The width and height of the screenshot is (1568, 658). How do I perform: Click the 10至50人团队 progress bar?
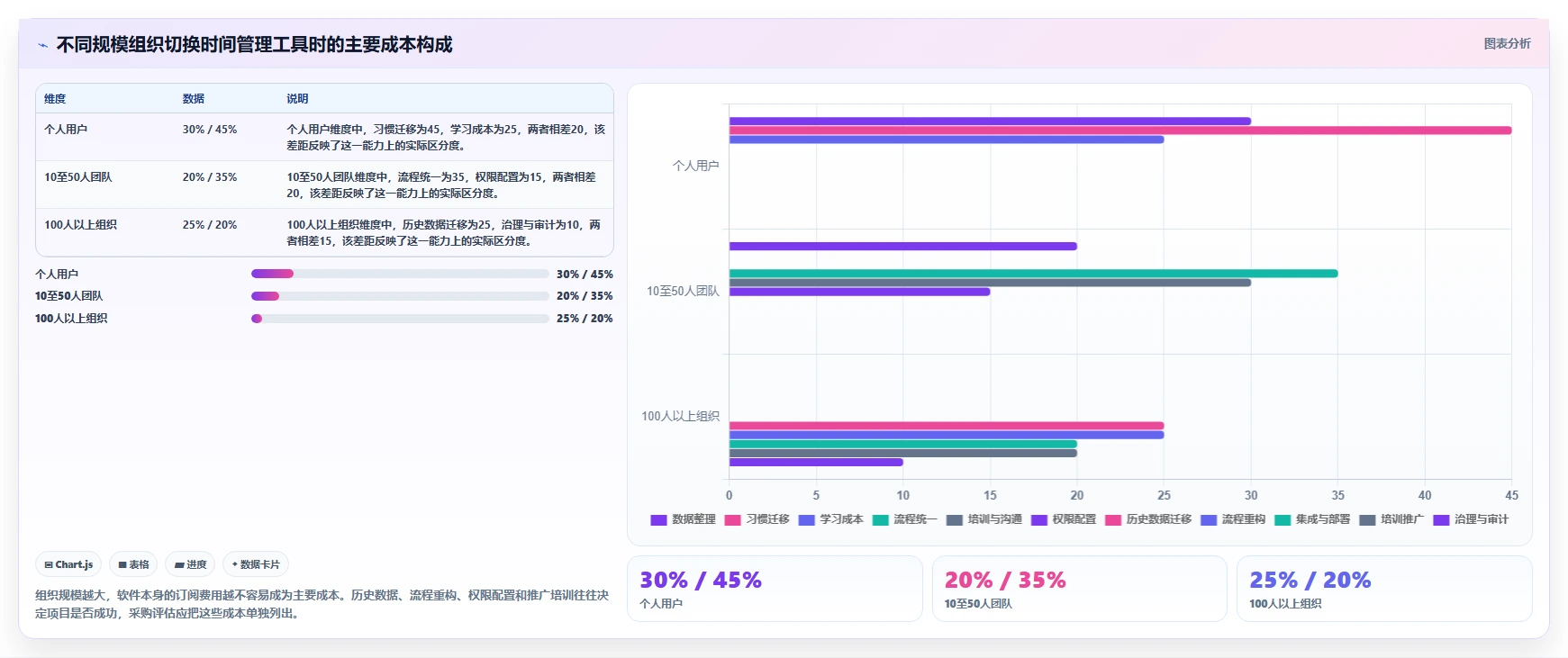point(400,295)
